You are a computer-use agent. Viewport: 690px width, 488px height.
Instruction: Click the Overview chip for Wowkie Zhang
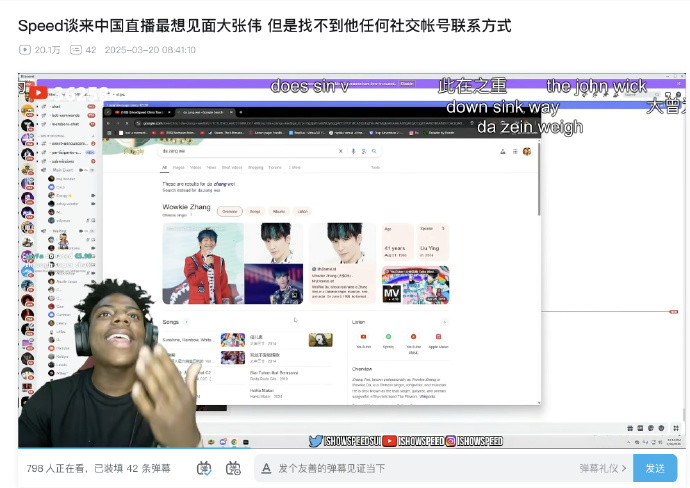click(229, 211)
